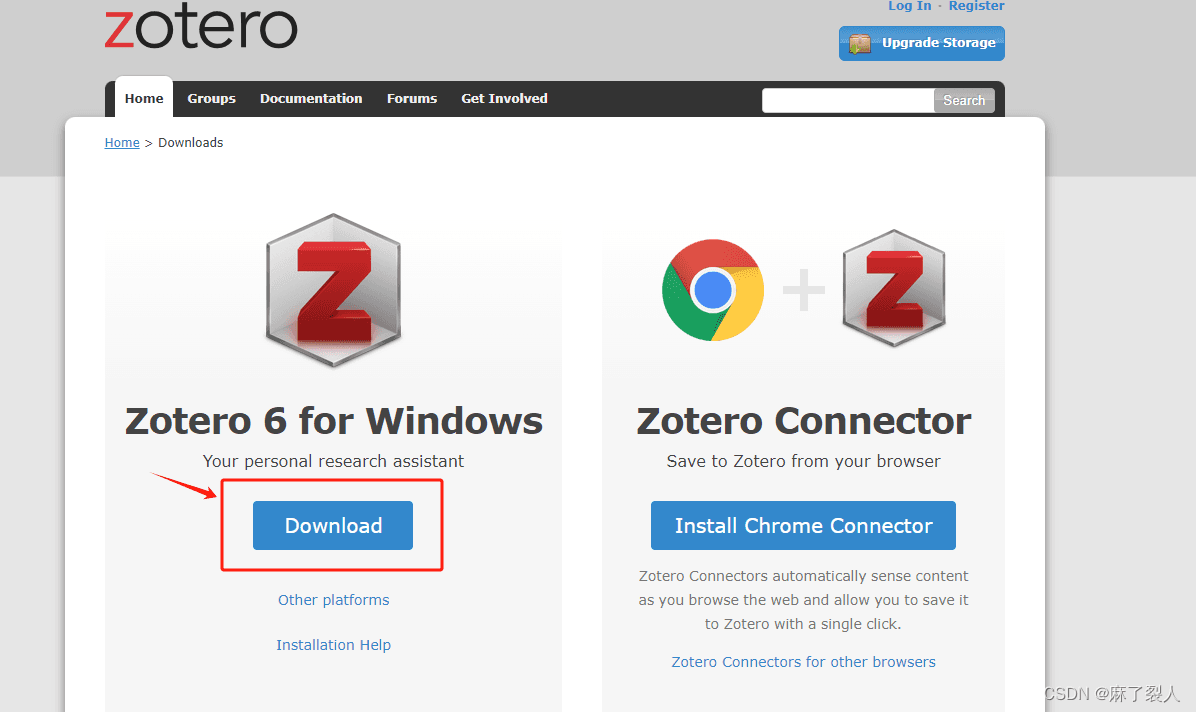Click the Zotero 6 for Windows heading
This screenshot has width=1196, height=712.
[333, 421]
